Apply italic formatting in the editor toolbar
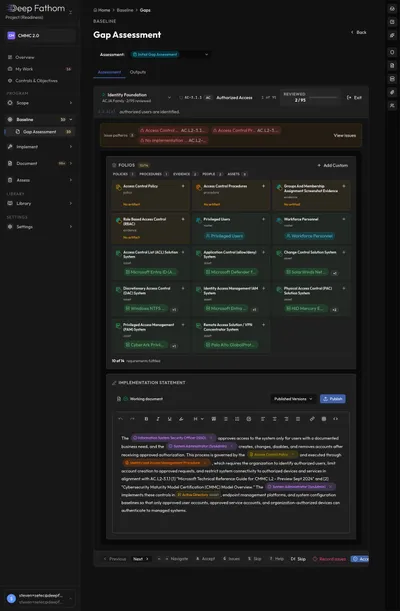The height and width of the screenshot is (611, 400). (158, 419)
